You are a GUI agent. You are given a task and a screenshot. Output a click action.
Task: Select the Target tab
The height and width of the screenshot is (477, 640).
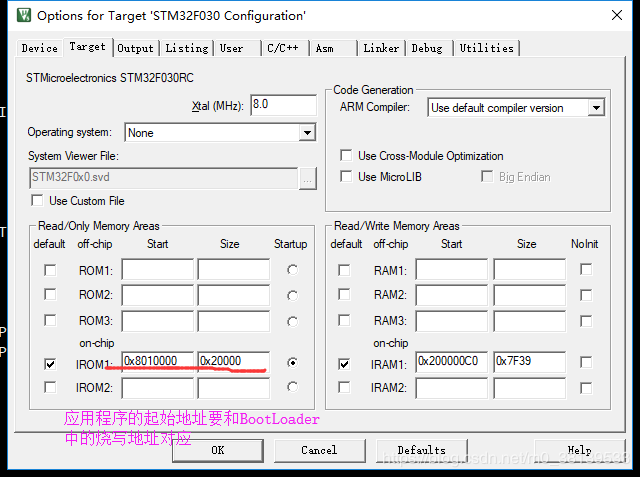click(x=87, y=47)
